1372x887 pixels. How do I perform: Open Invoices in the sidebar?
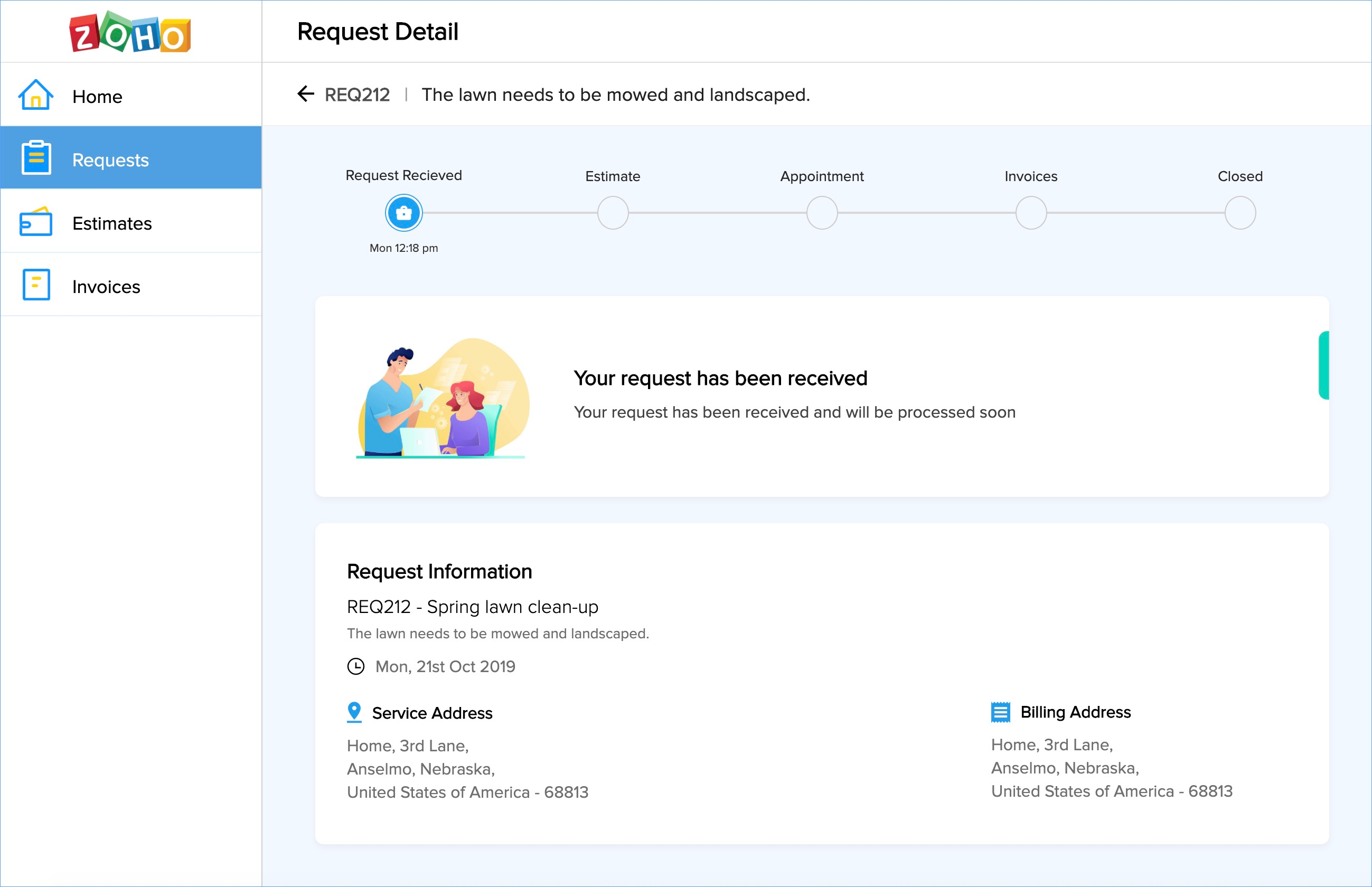click(x=106, y=287)
